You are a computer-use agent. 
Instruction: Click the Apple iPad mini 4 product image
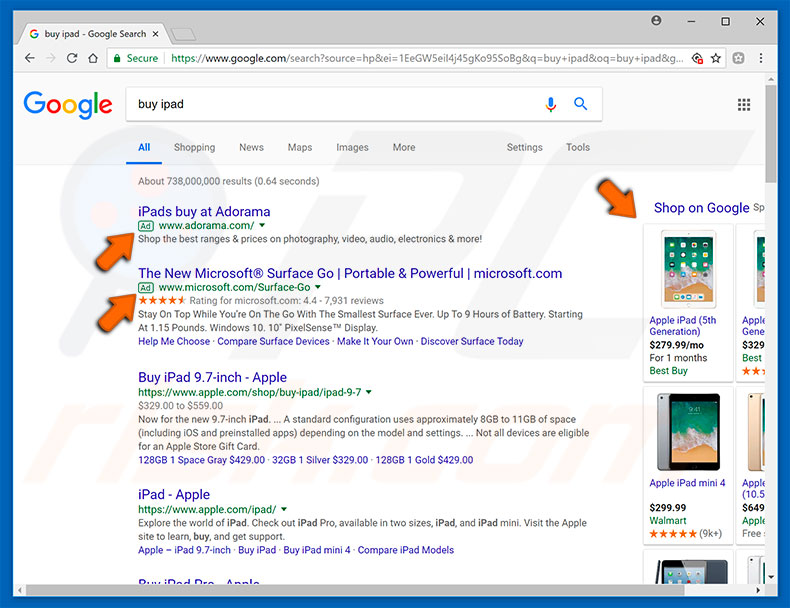coord(688,432)
